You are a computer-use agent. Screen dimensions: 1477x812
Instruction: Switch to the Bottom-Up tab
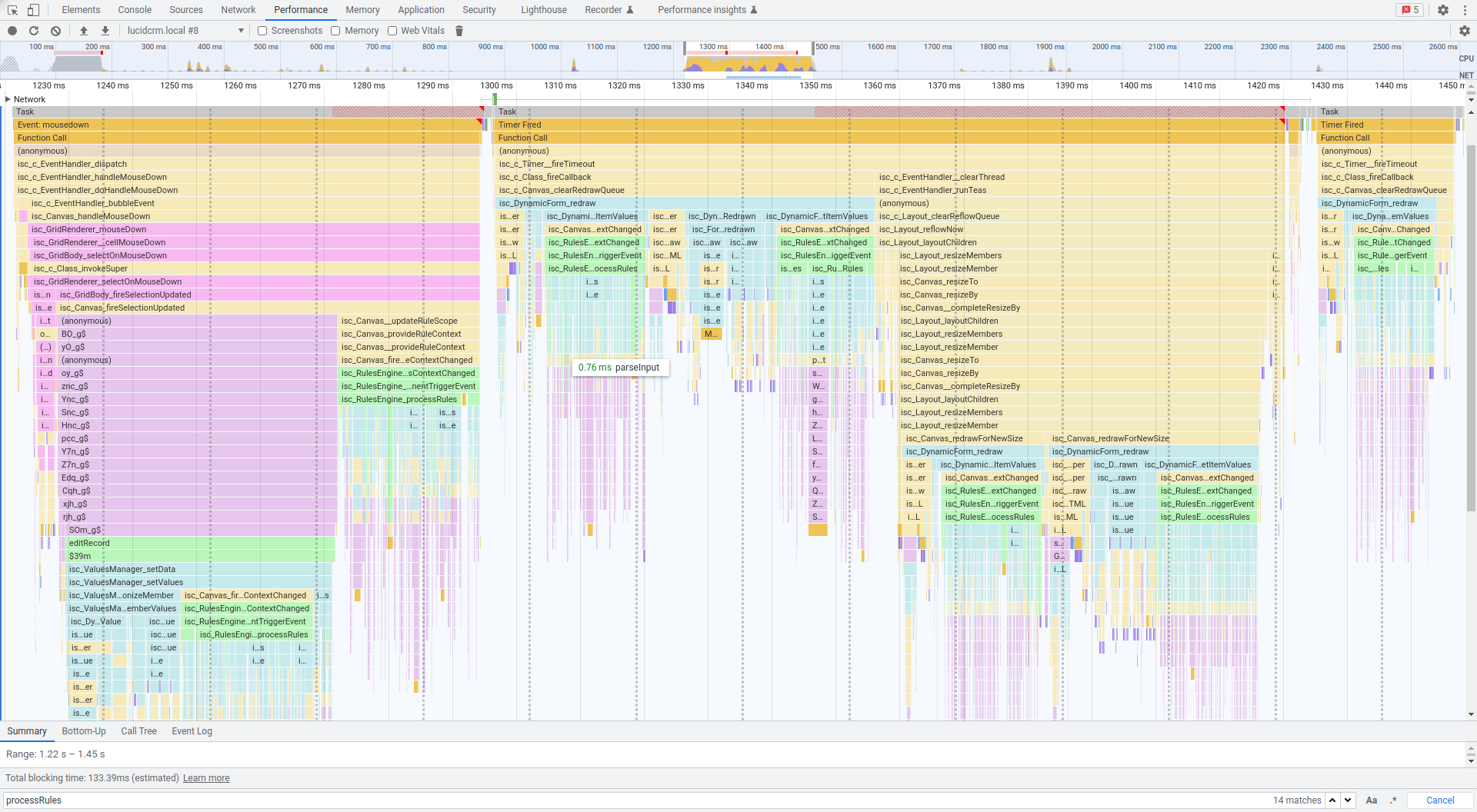[x=84, y=731]
